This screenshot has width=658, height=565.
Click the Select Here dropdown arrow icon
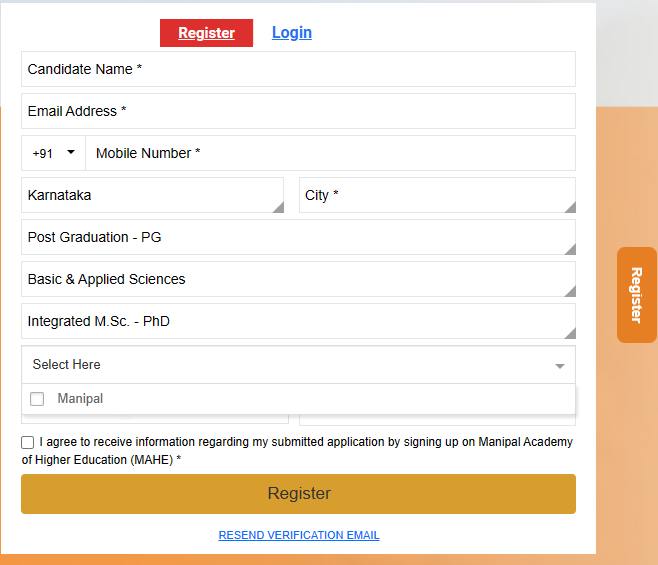click(x=560, y=366)
